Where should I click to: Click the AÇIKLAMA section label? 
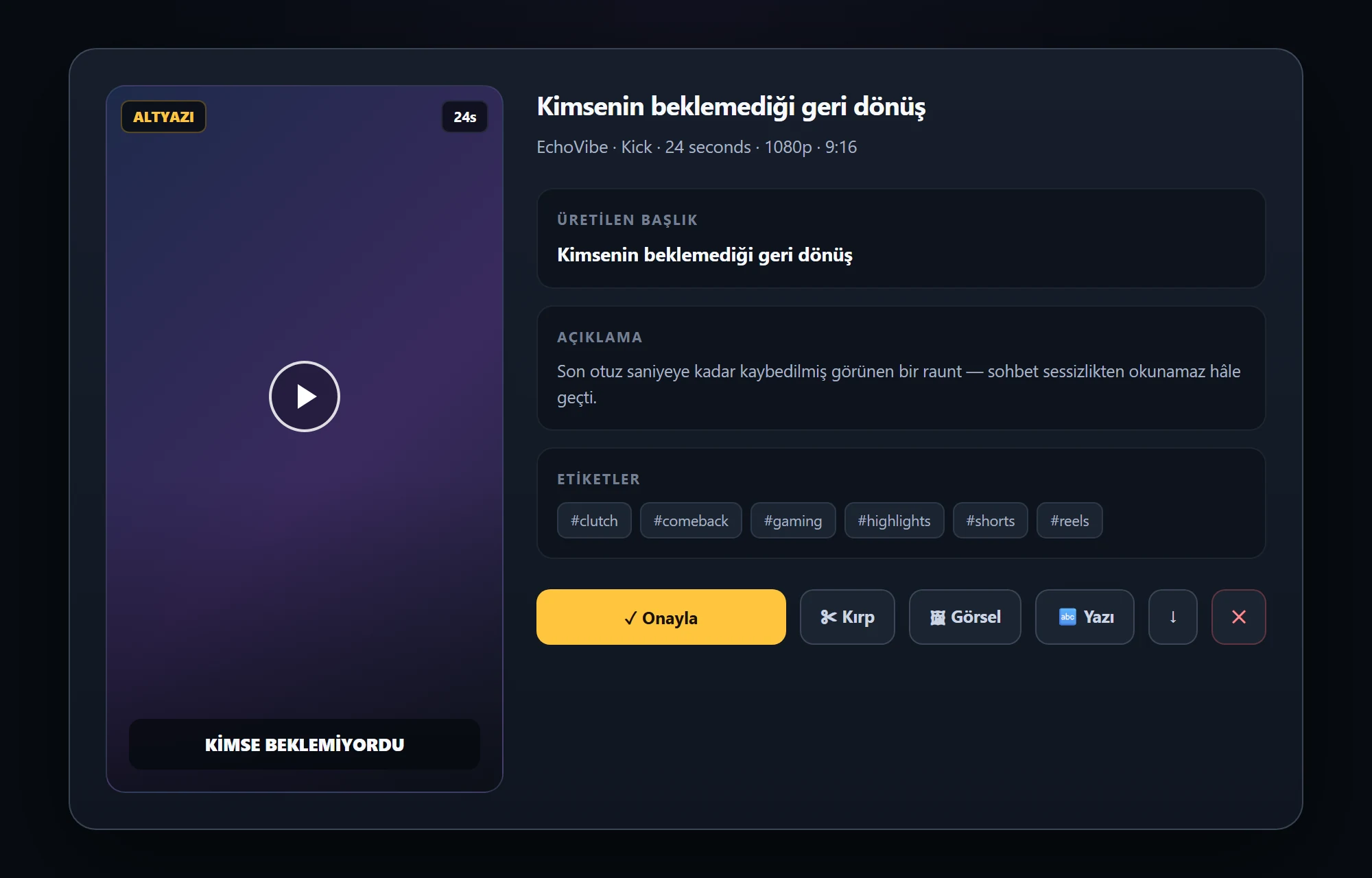point(600,337)
